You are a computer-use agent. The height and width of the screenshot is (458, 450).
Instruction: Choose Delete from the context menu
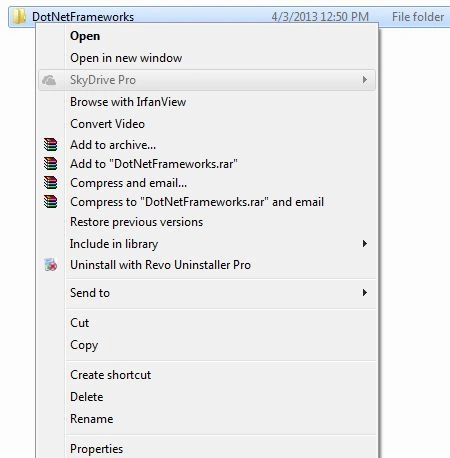87,397
